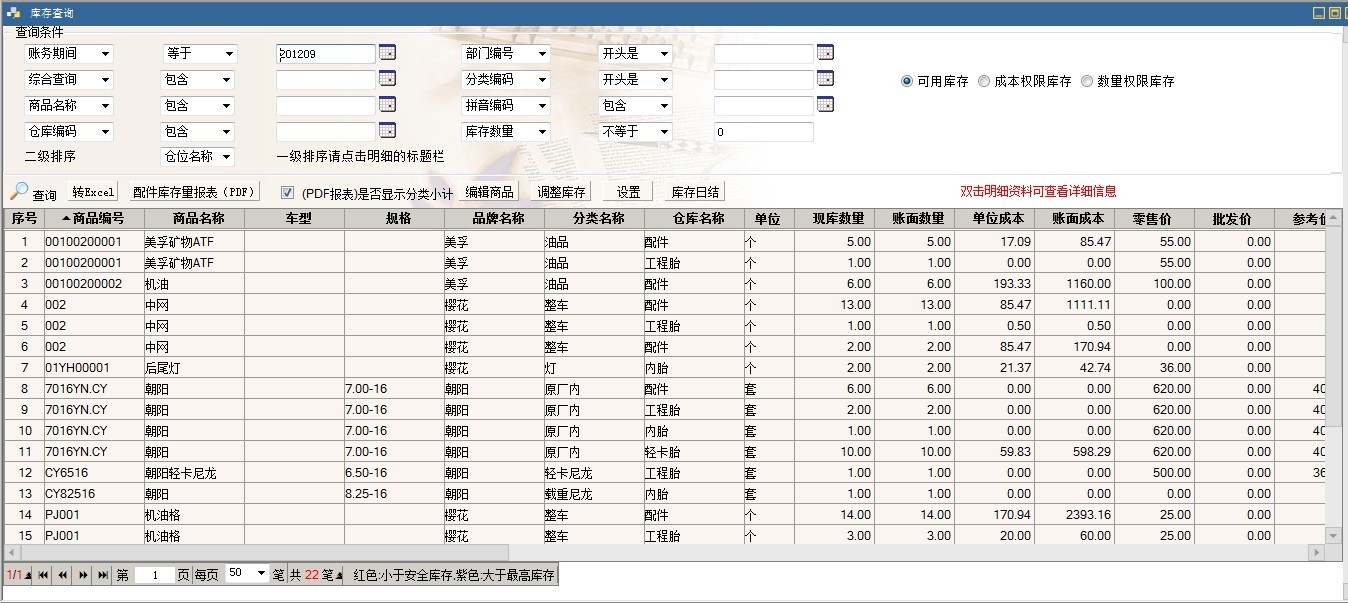Open the 二级排序 仓位名称 dropdown
This screenshot has width=1348, height=603.
point(226,157)
